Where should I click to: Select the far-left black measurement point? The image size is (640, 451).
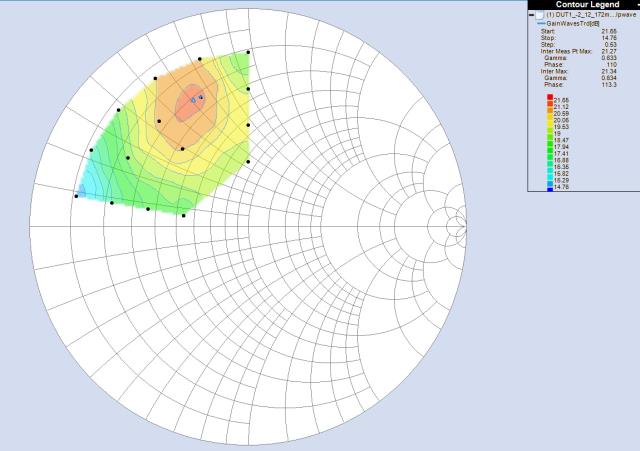[x=76, y=196]
